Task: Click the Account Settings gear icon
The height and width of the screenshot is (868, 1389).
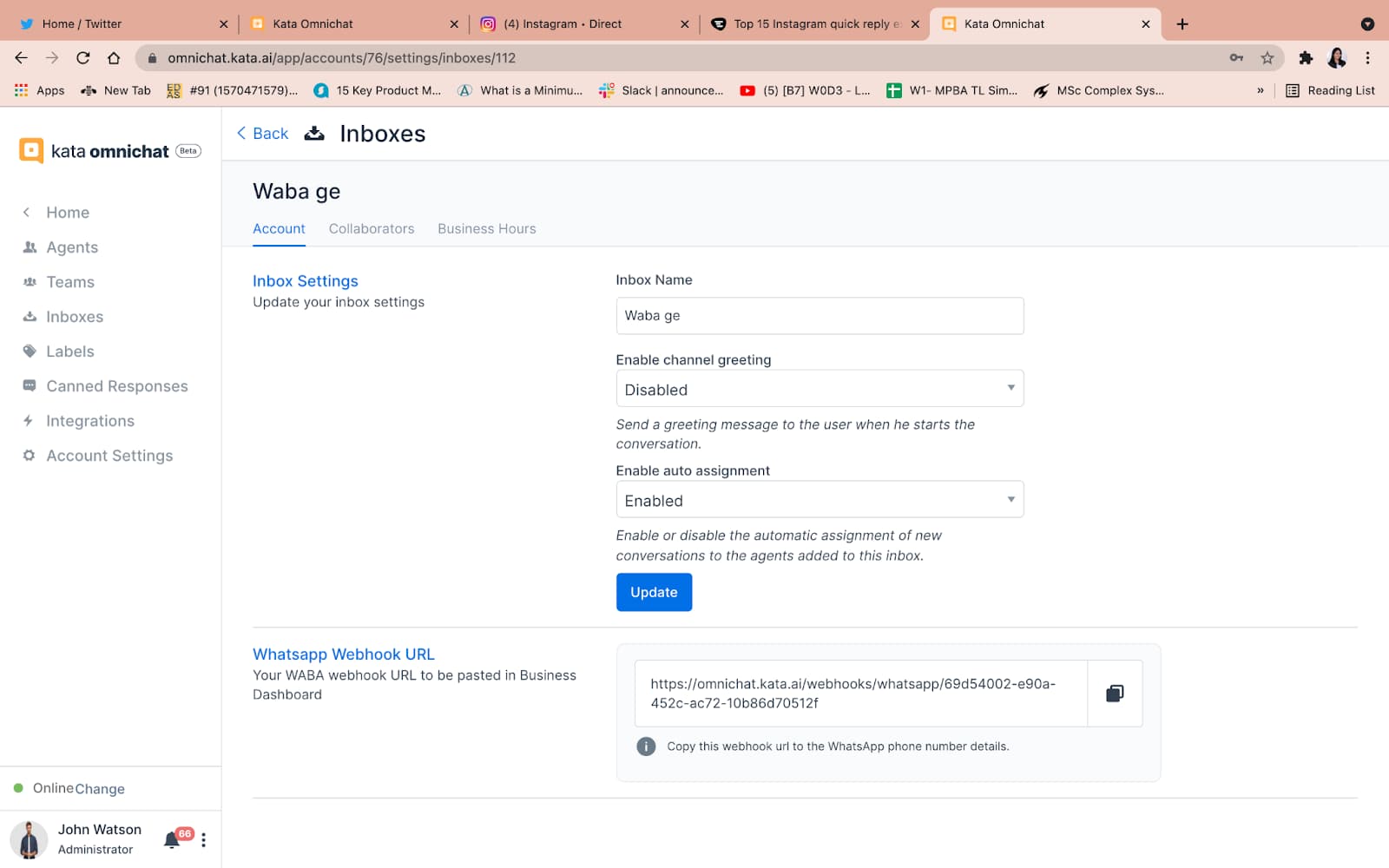Action: point(30,456)
